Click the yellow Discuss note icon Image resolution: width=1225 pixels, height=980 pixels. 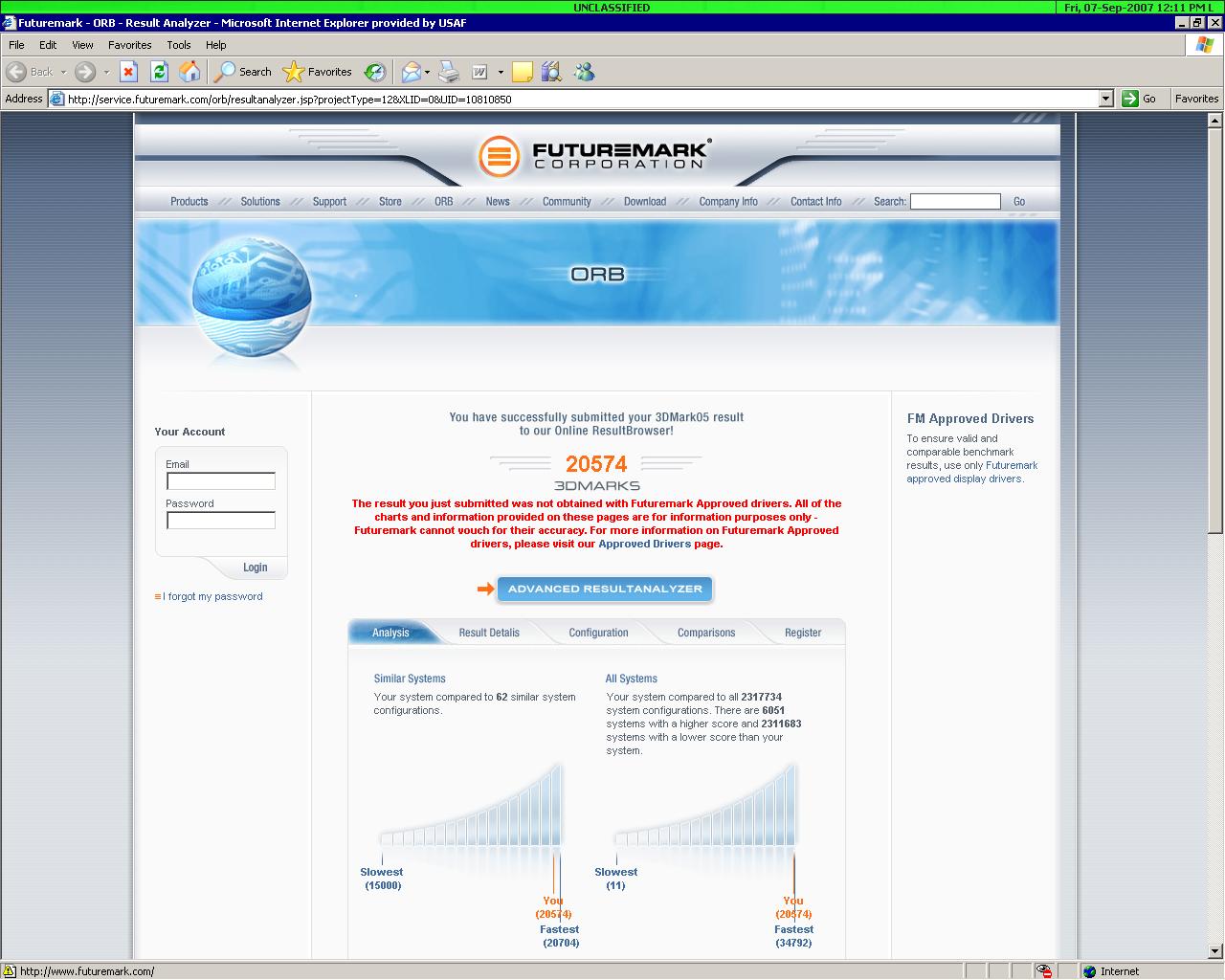(x=522, y=72)
